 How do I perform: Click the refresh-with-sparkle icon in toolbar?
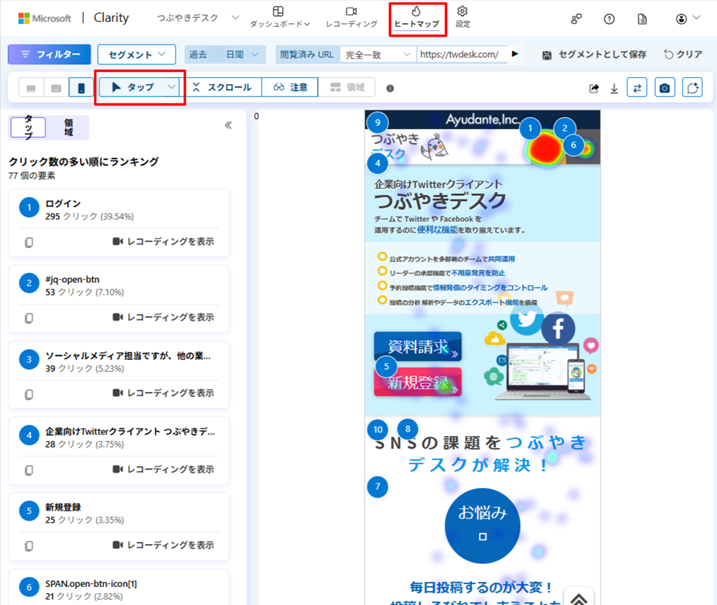[x=692, y=87]
